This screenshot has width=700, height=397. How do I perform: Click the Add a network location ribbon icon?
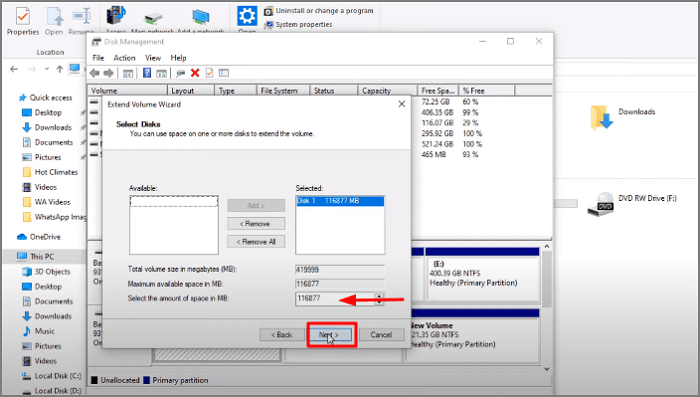(x=201, y=18)
